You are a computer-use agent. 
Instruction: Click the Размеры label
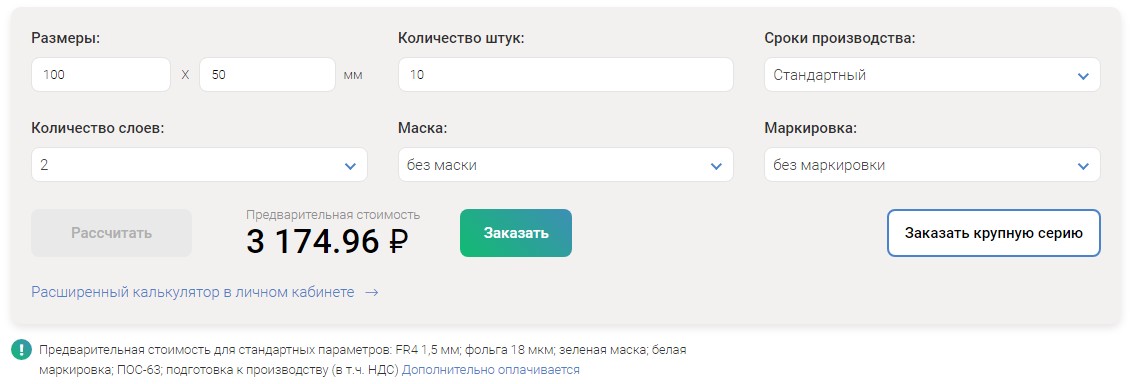[66, 38]
